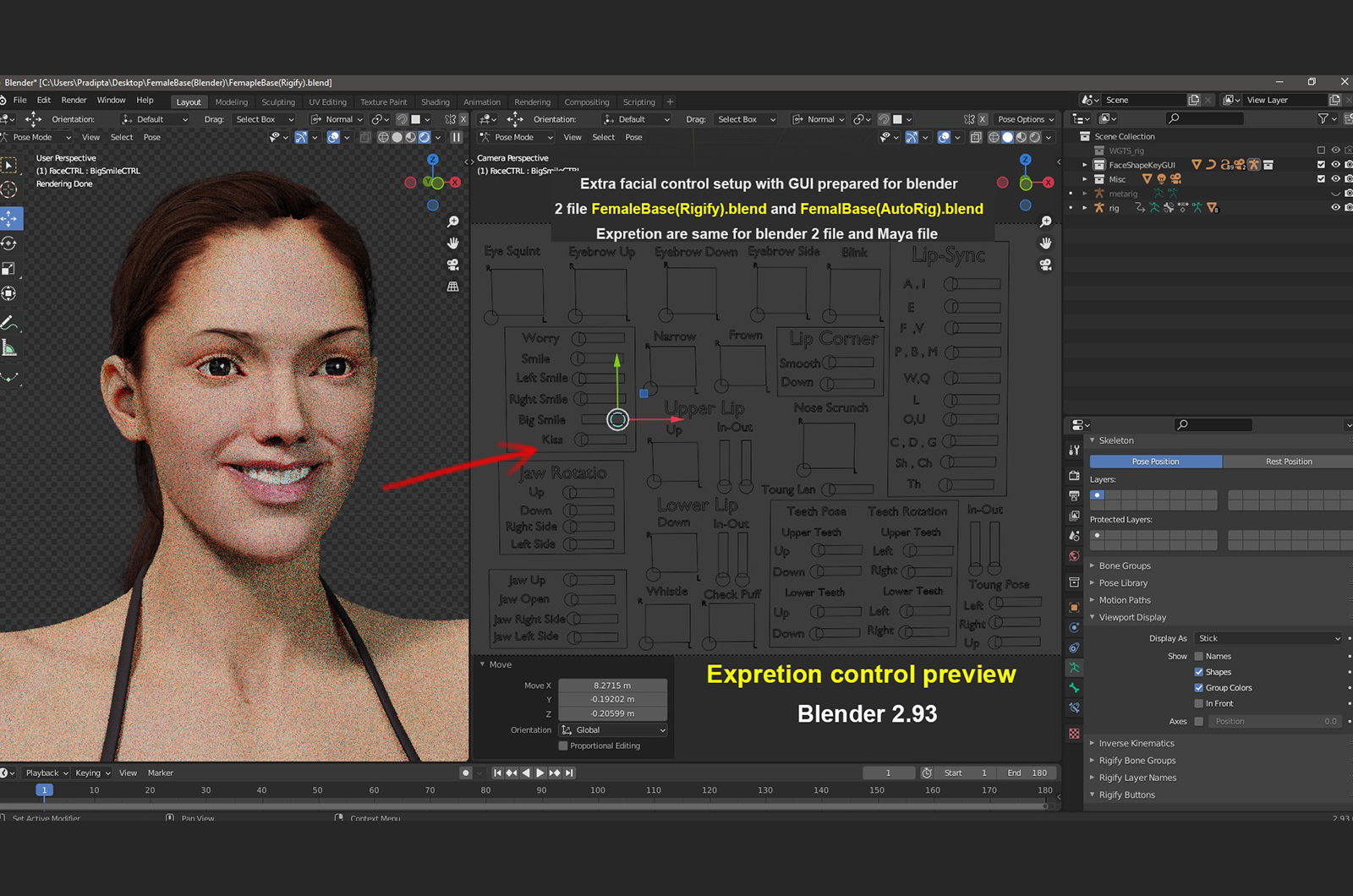Tick the Axes checkbox
The height and width of the screenshot is (896, 1353).
(1198, 721)
